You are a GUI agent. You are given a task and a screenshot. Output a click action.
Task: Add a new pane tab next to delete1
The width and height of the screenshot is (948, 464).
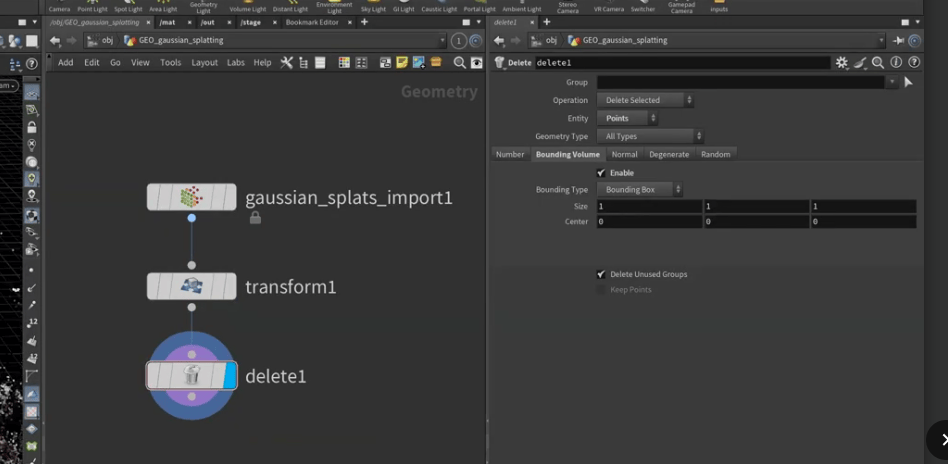546,22
